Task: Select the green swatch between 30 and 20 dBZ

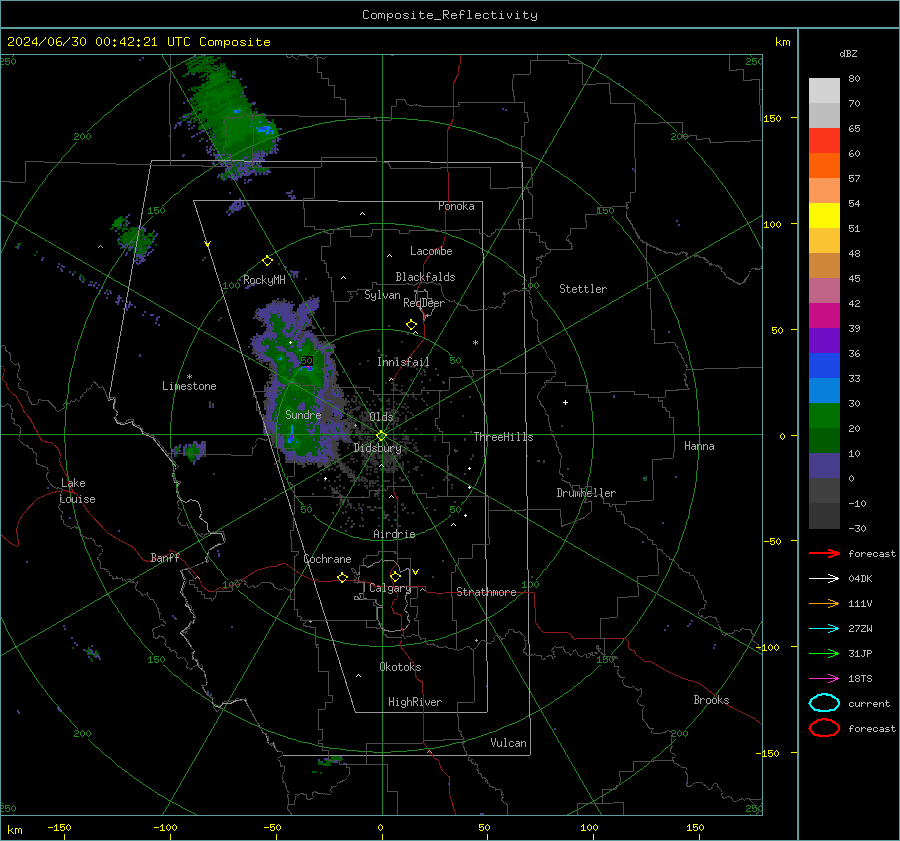Action: coord(824,416)
